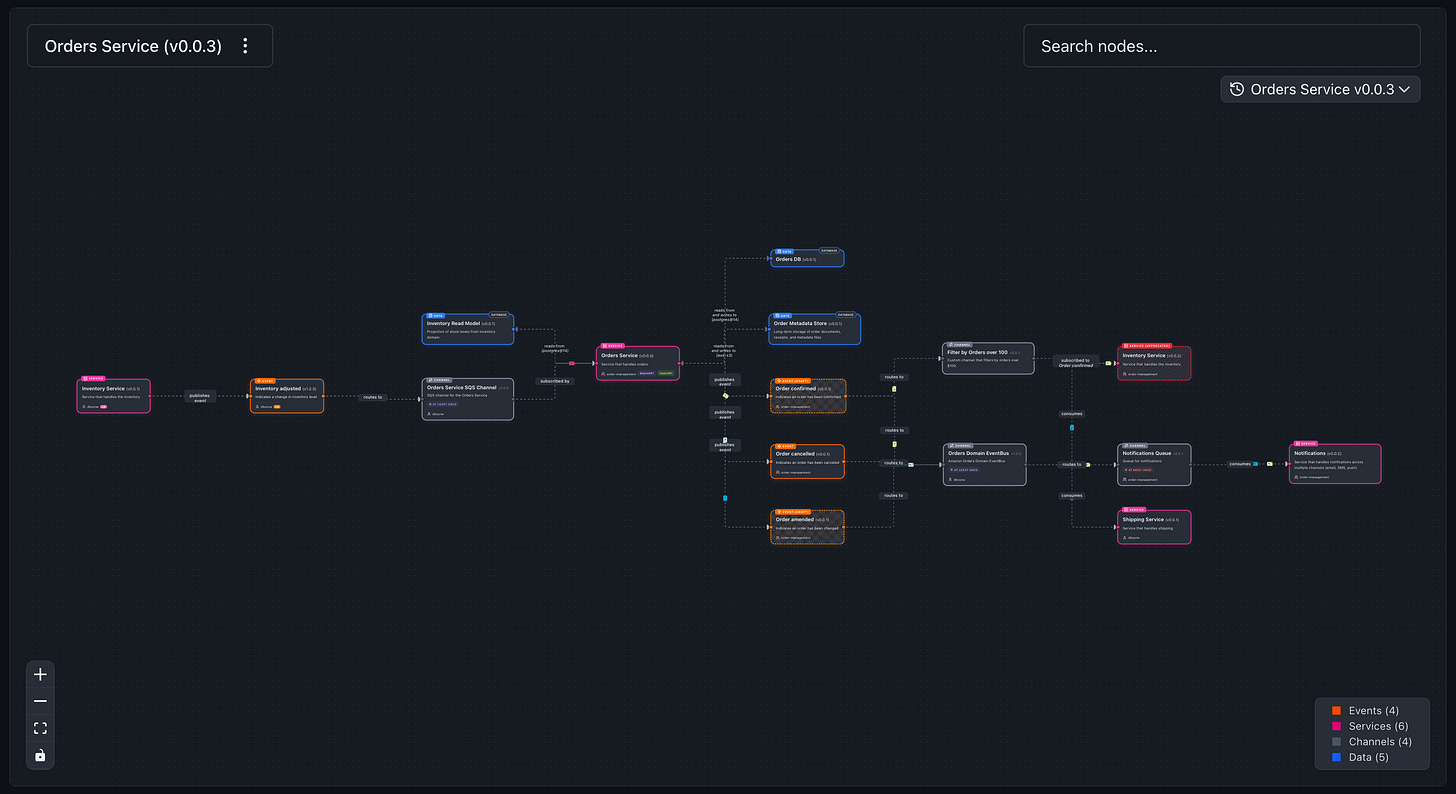The height and width of the screenshot is (794, 1456).
Task: Toggle the interactivity lock in the controls panel
Action: pyautogui.click(x=41, y=755)
